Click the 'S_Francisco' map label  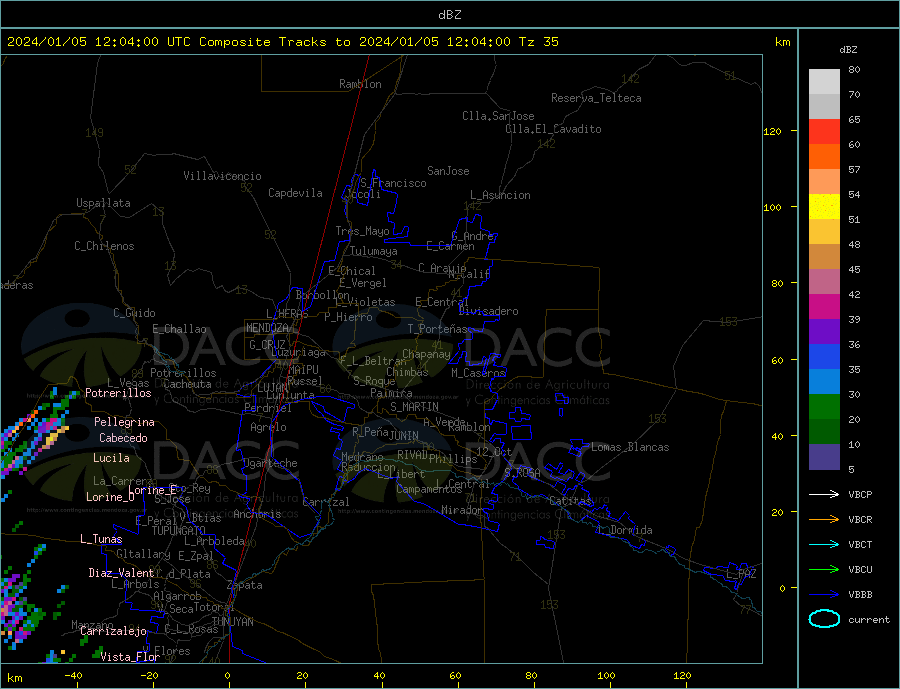(393, 183)
